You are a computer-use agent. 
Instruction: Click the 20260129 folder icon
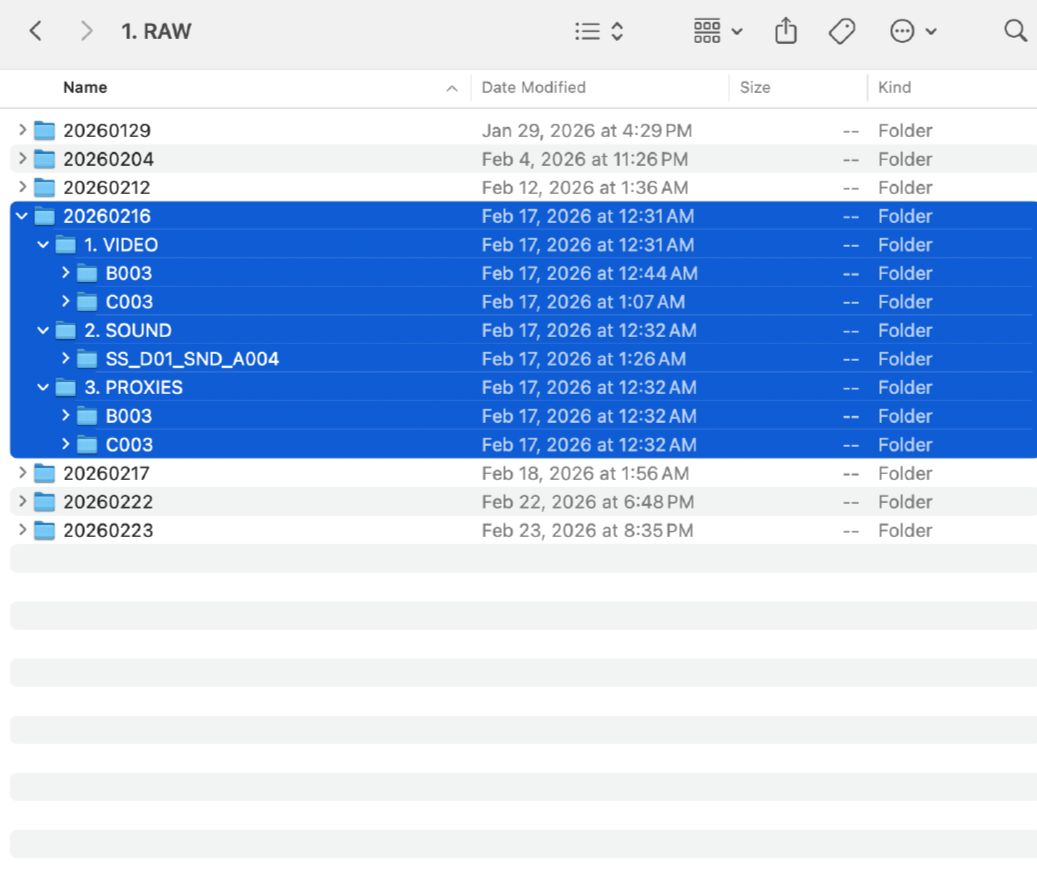click(x=44, y=130)
